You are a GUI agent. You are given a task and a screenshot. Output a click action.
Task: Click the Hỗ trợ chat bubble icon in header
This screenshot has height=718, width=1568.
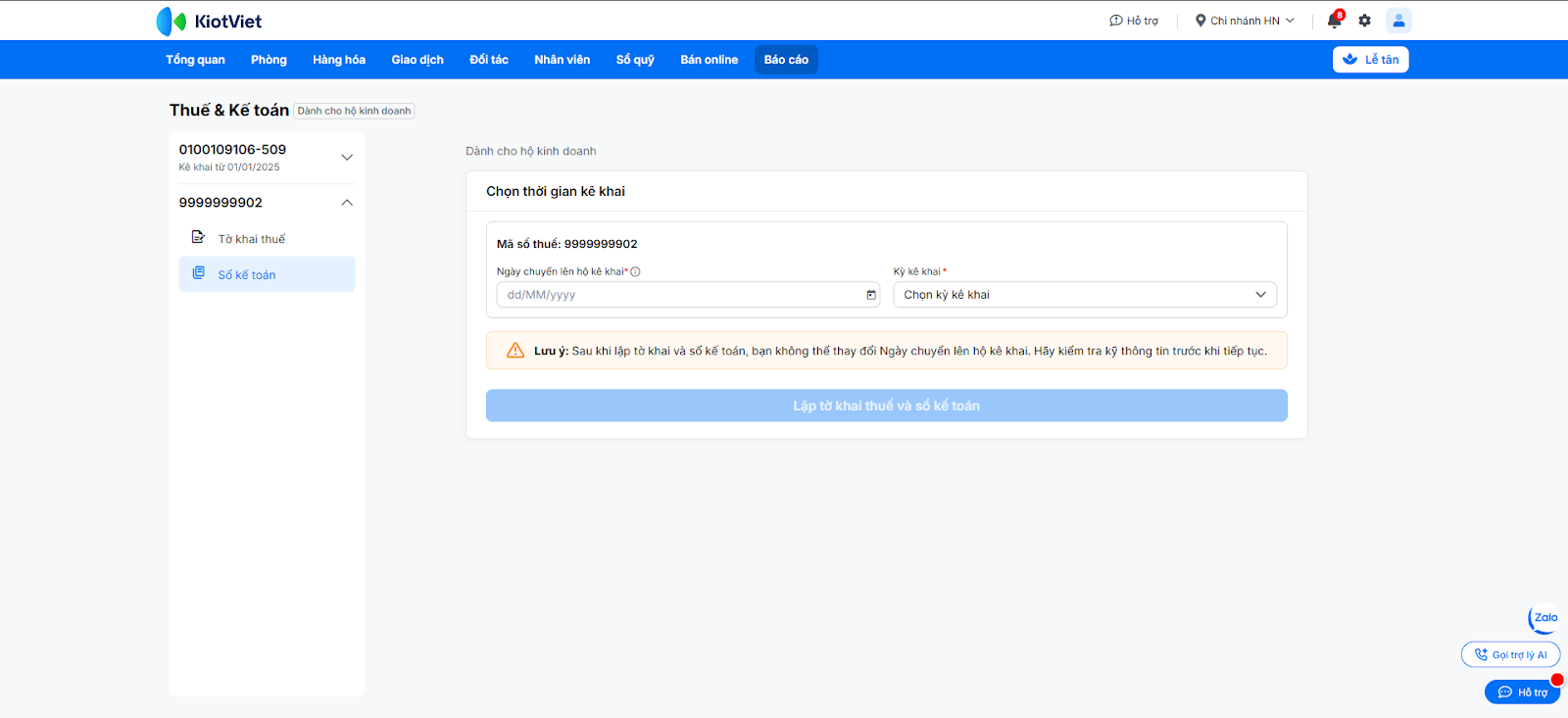point(1115,21)
